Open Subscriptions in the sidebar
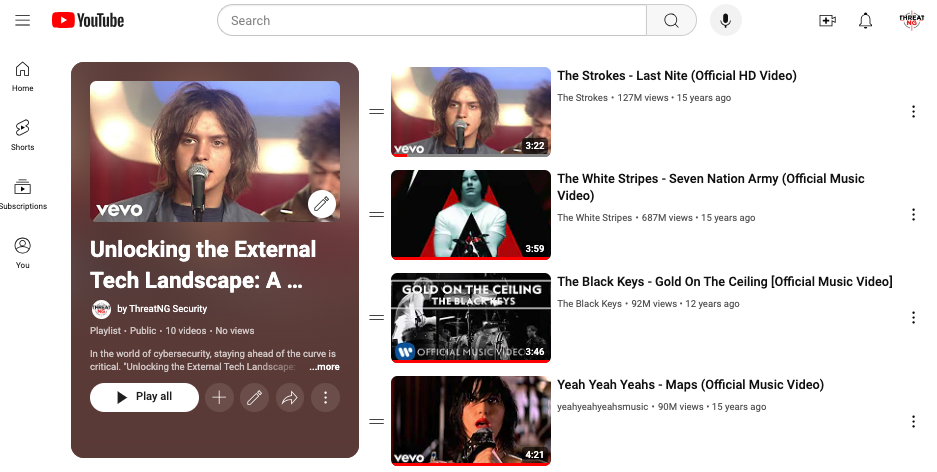The width and height of the screenshot is (937, 472). (x=23, y=194)
